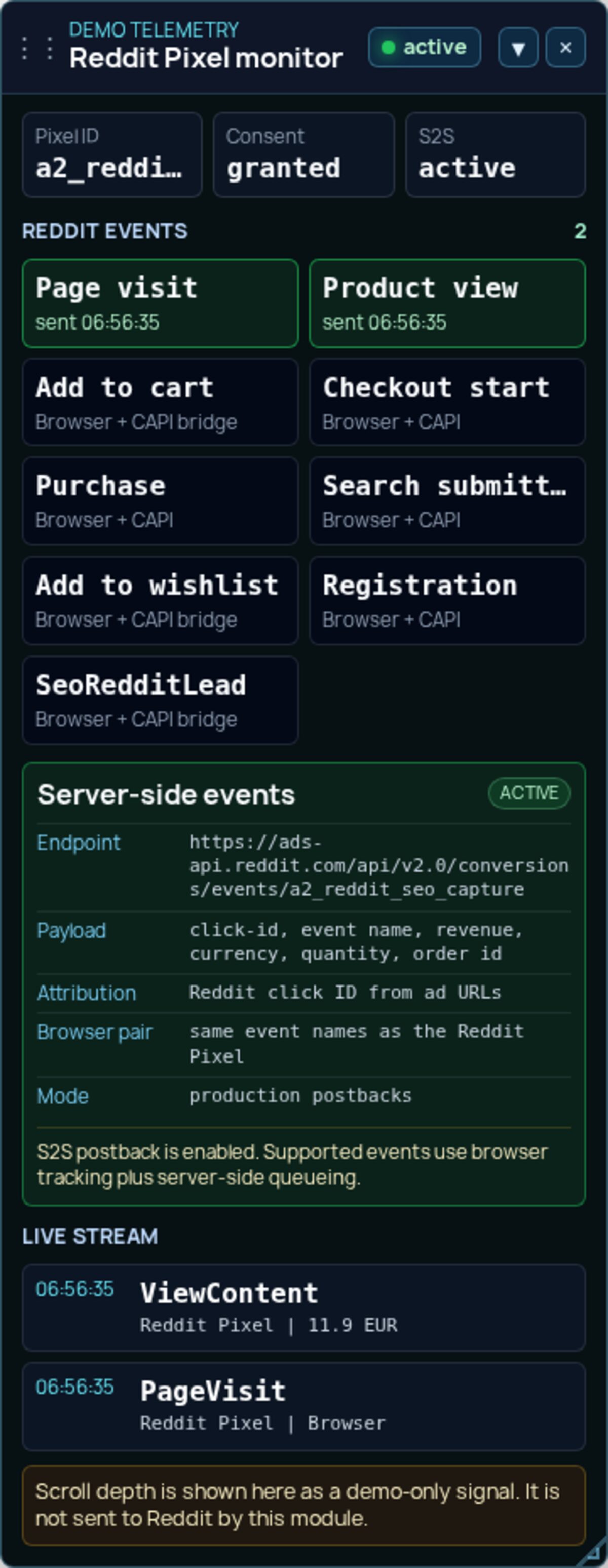Click the Server-side events heading
The height and width of the screenshot is (1568, 608).
point(166,794)
